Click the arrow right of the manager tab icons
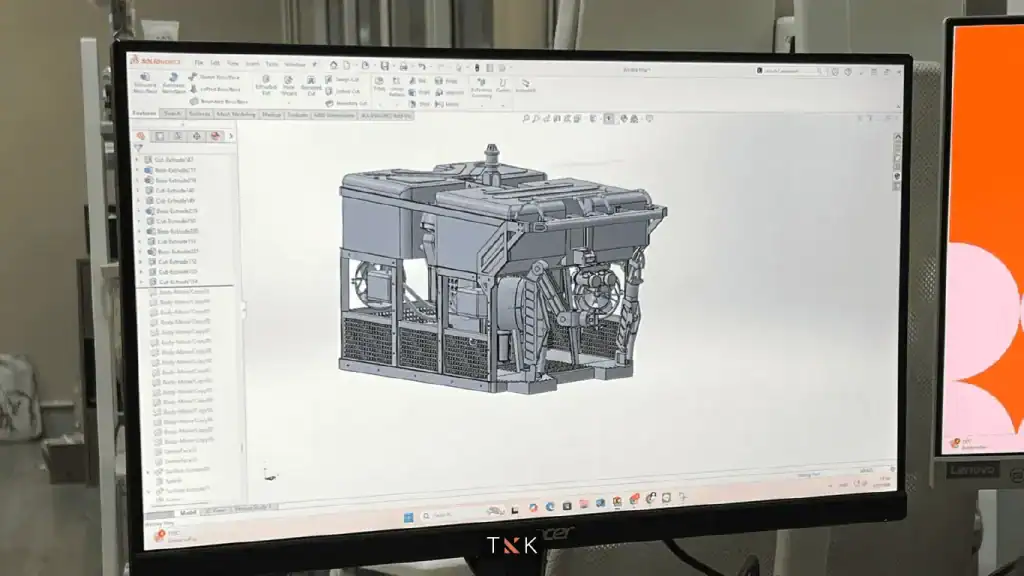Image resolution: width=1024 pixels, height=576 pixels. [231, 136]
